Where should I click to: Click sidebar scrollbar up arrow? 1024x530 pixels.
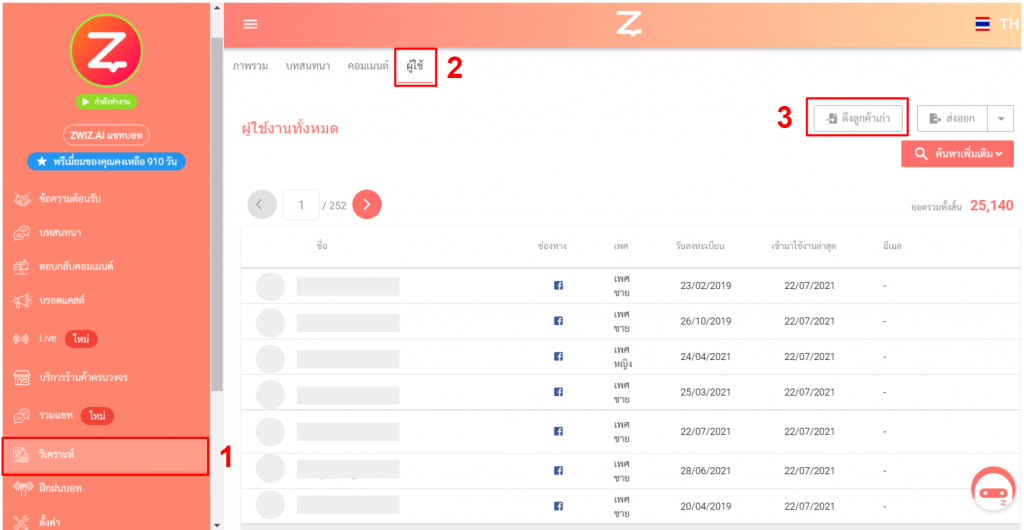216,7
